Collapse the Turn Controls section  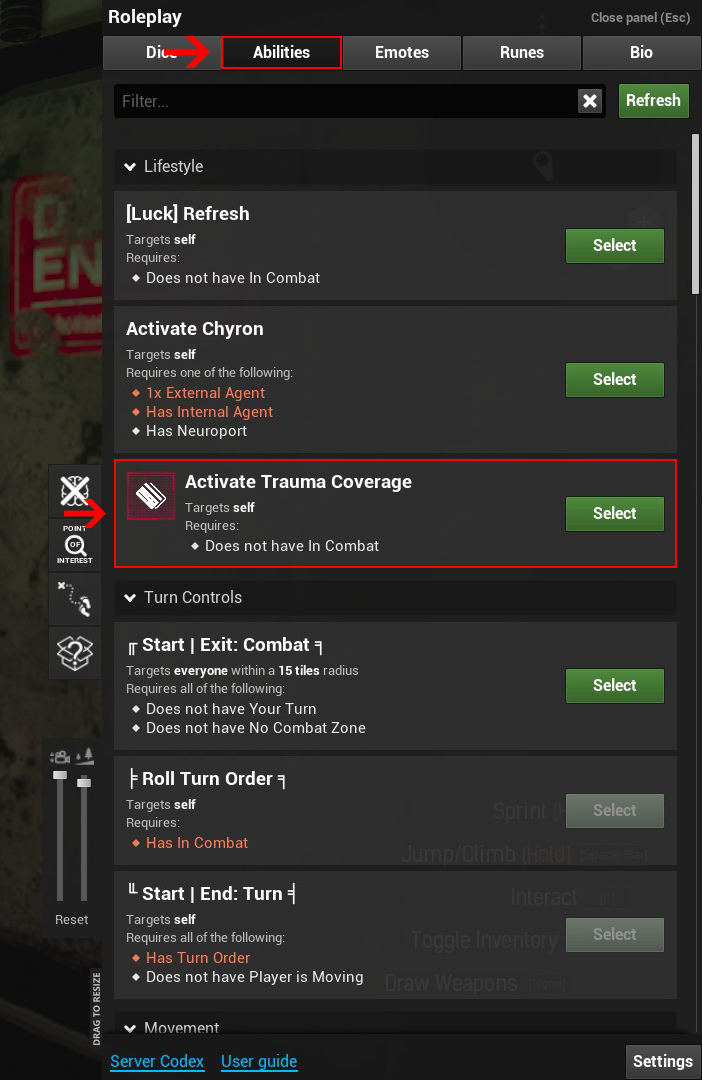tap(130, 598)
